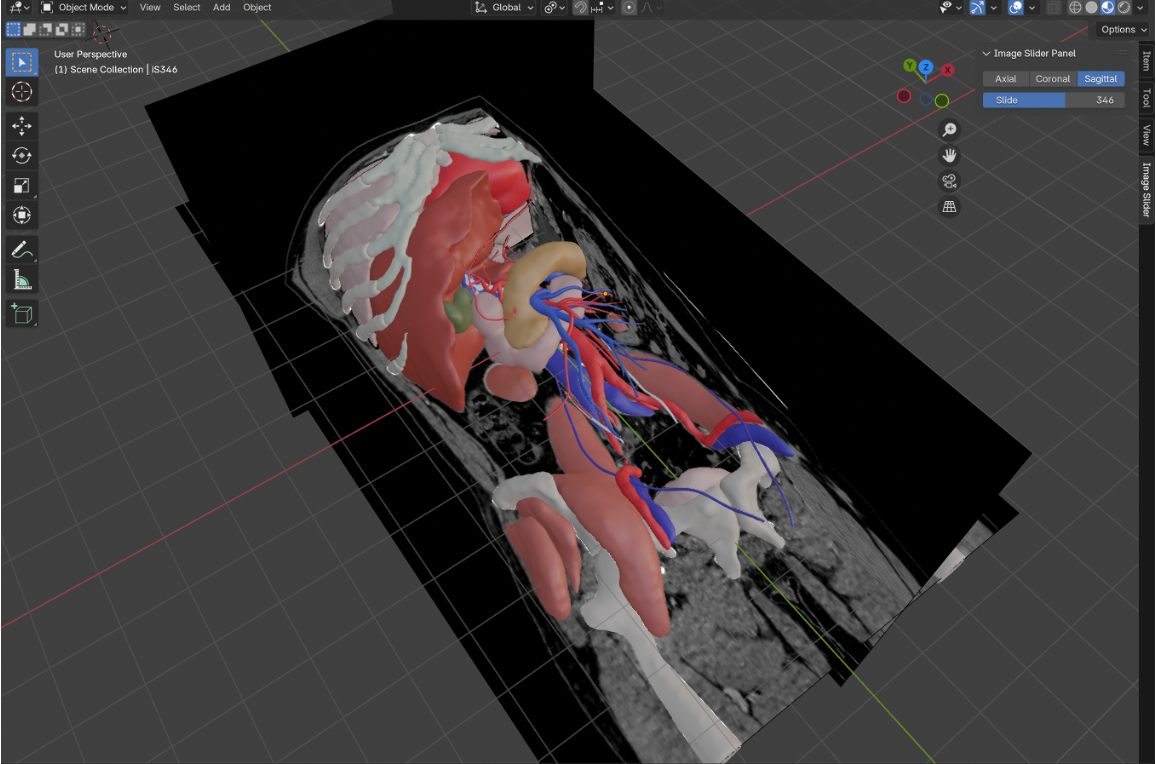Toggle wireframe viewport shading
The image size is (1156, 764).
(1075, 7)
